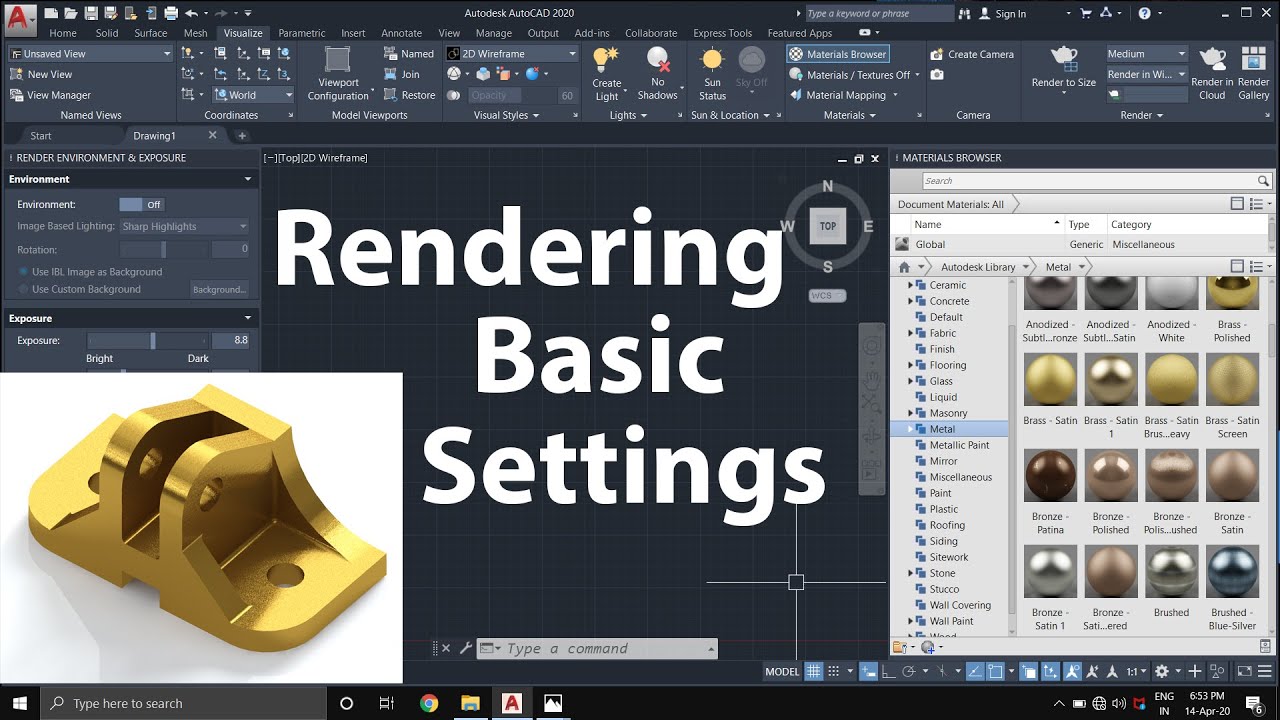This screenshot has height=720, width=1280.
Task: Switch to the Visualize ribbon tab
Action: pyautogui.click(x=243, y=33)
